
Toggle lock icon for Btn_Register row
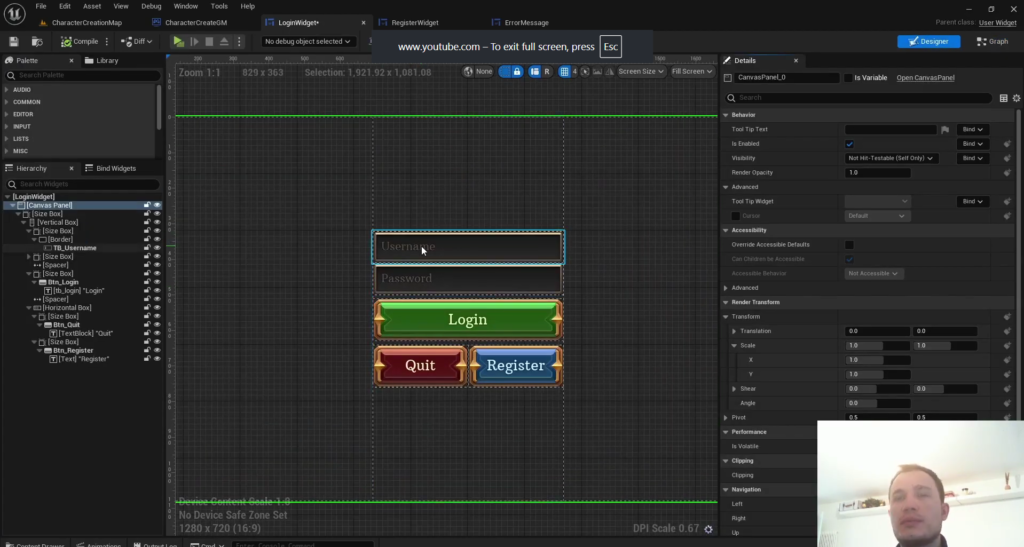[147, 351]
